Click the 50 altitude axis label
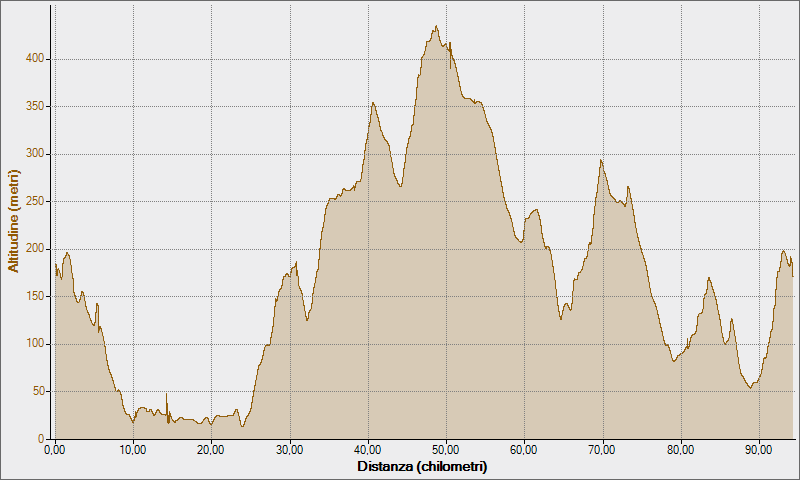 tap(38, 391)
